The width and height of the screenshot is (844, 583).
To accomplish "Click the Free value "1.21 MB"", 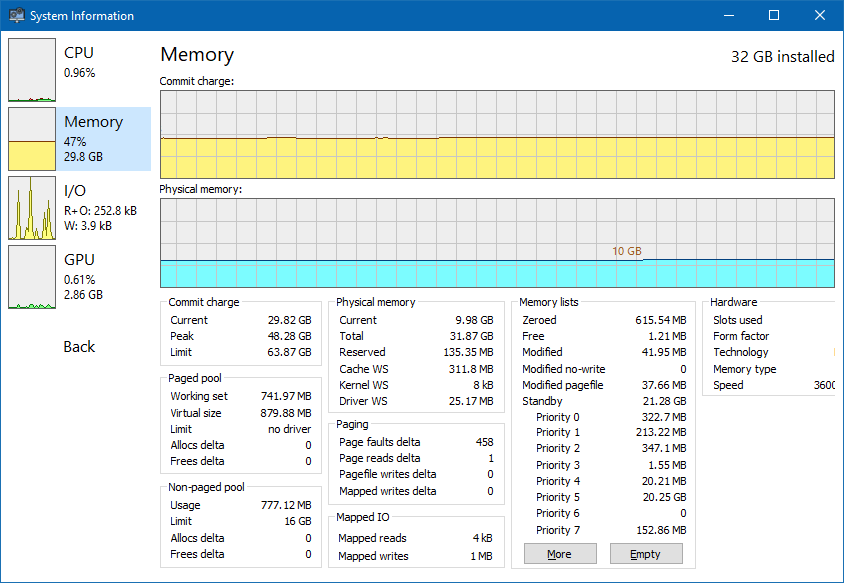I will 667,336.
